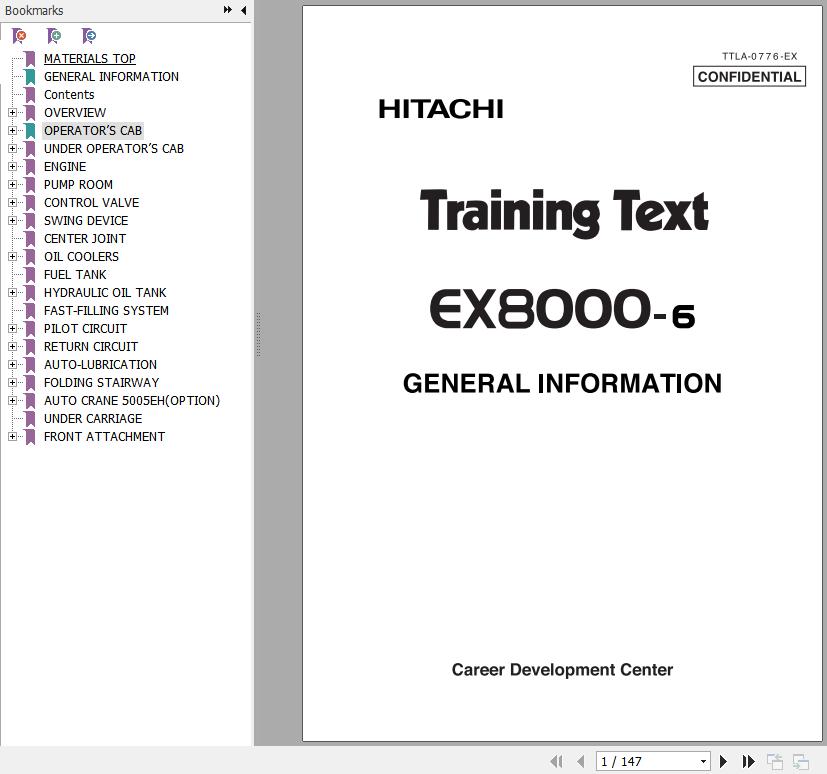Click the teal bookmark icon beside GENERAL INFORMATION
The width and height of the screenshot is (827, 774).
click(x=31, y=77)
